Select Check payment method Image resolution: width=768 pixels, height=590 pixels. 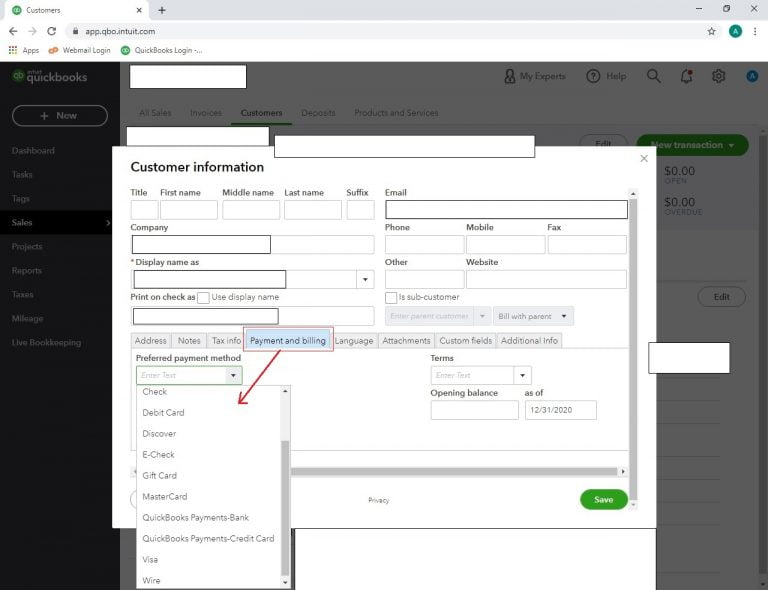click(x=209, y=392)
